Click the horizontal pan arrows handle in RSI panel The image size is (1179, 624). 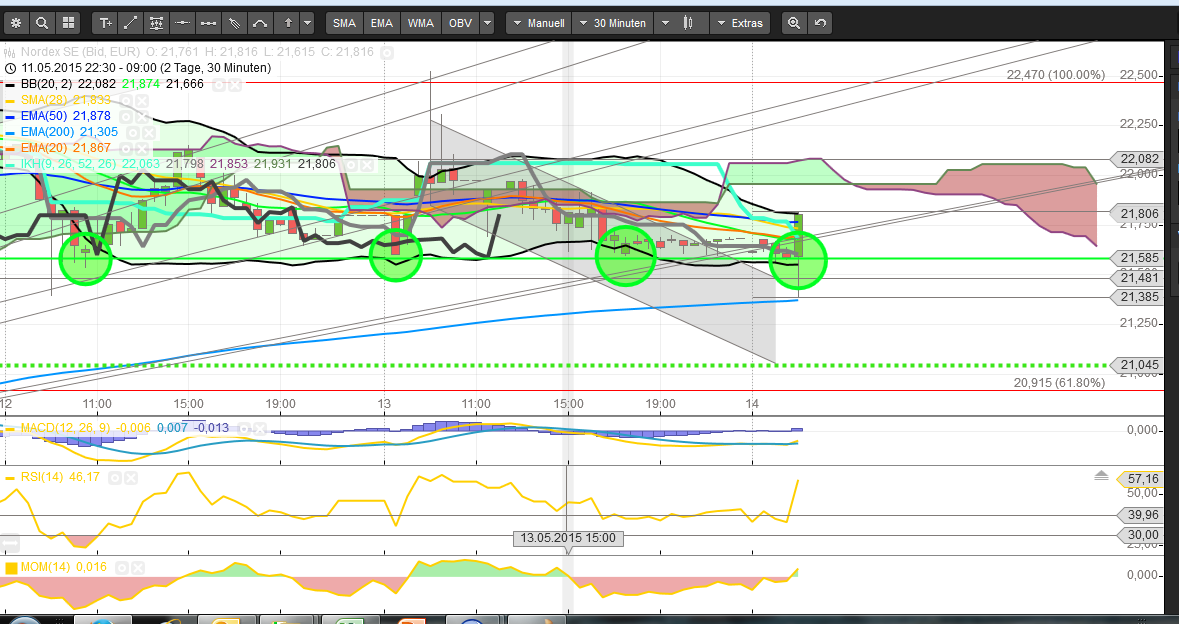pos(9,542)
